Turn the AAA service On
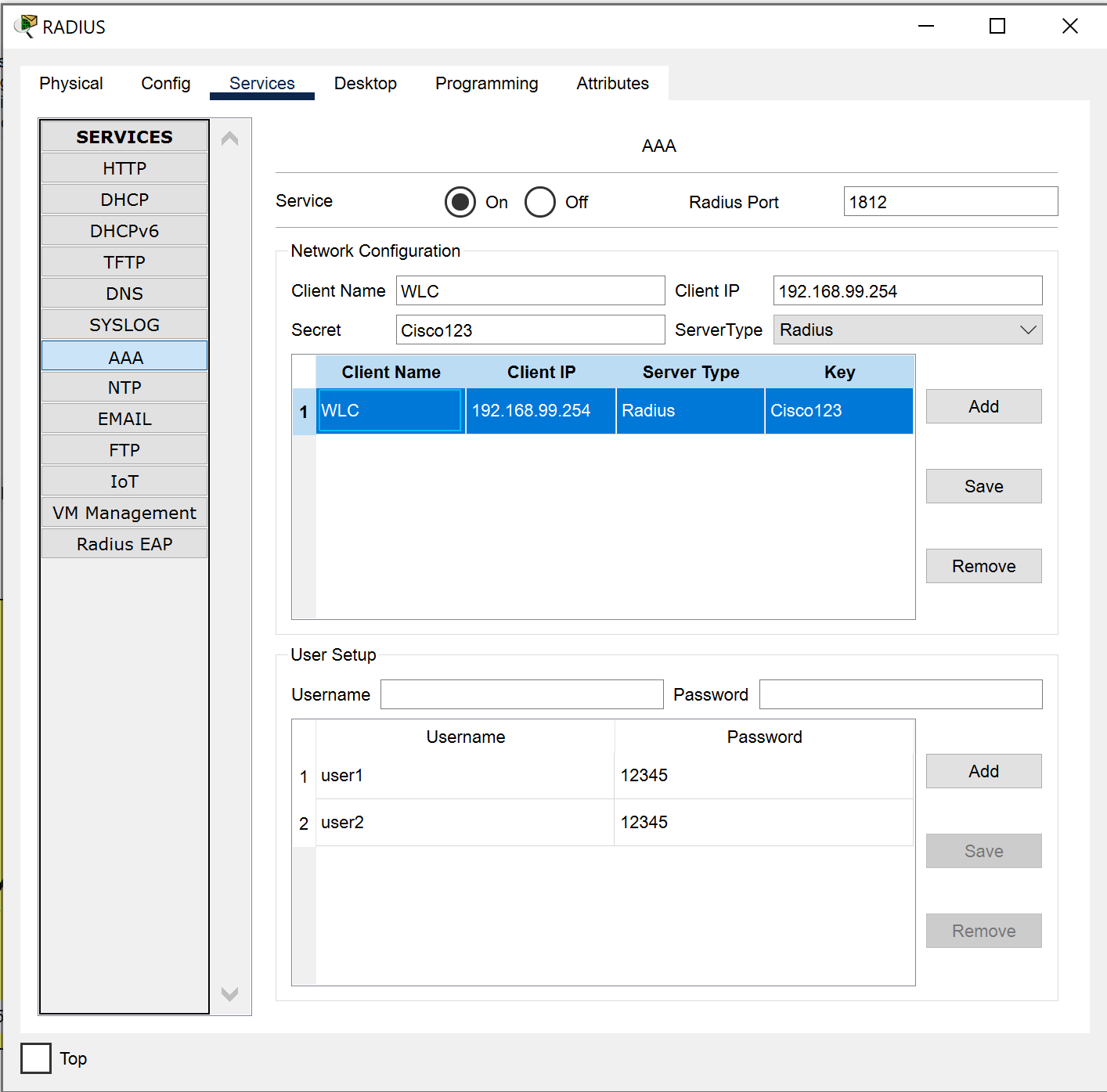The height and width of the screenshot is (1092, 1107). 460,202
